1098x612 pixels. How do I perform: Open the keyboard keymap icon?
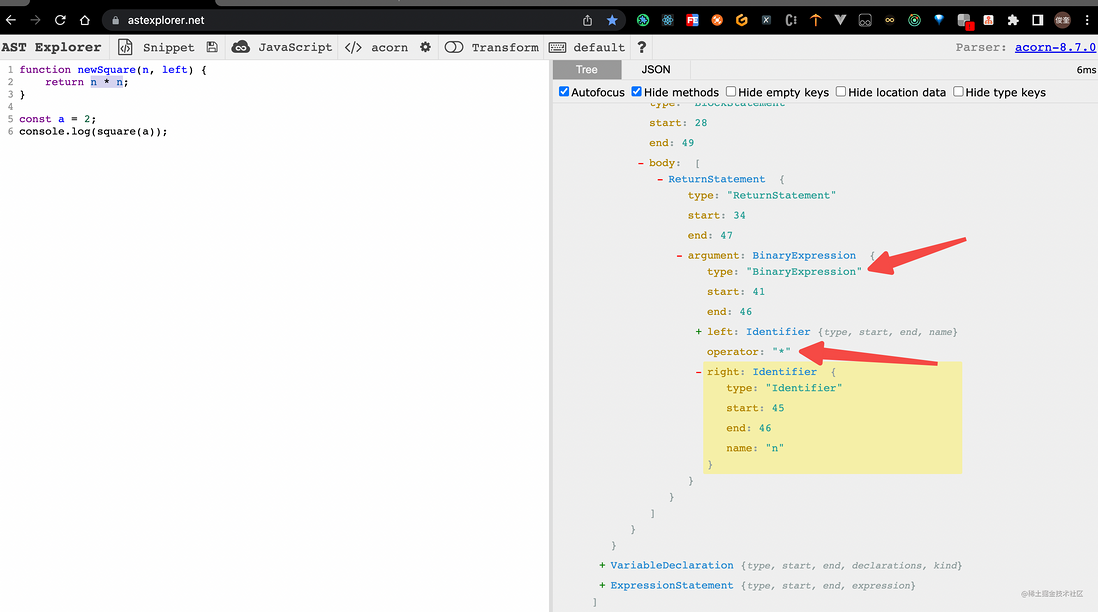tap(557, 47)
